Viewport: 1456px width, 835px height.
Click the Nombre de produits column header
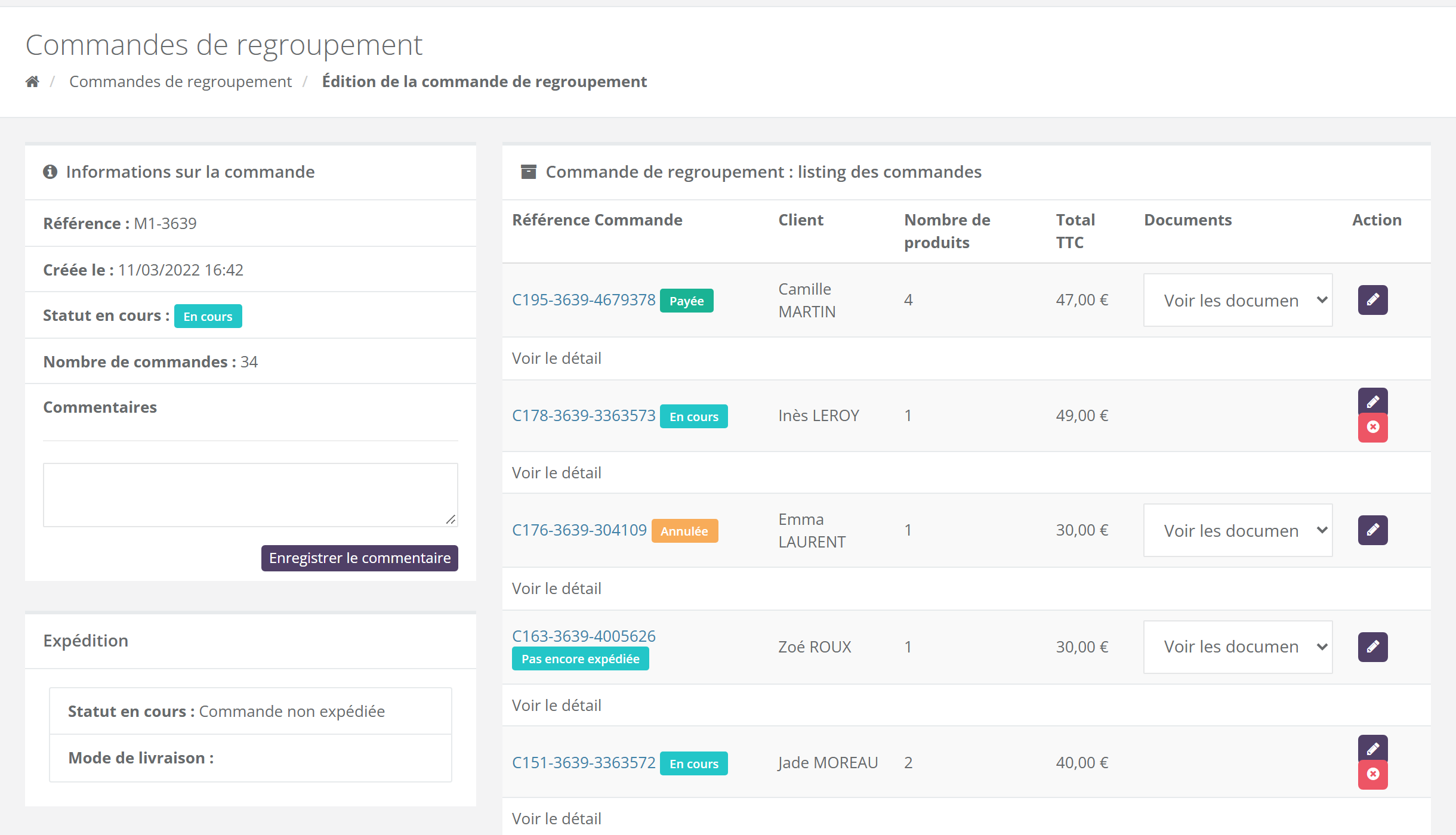tap(947, 231)
